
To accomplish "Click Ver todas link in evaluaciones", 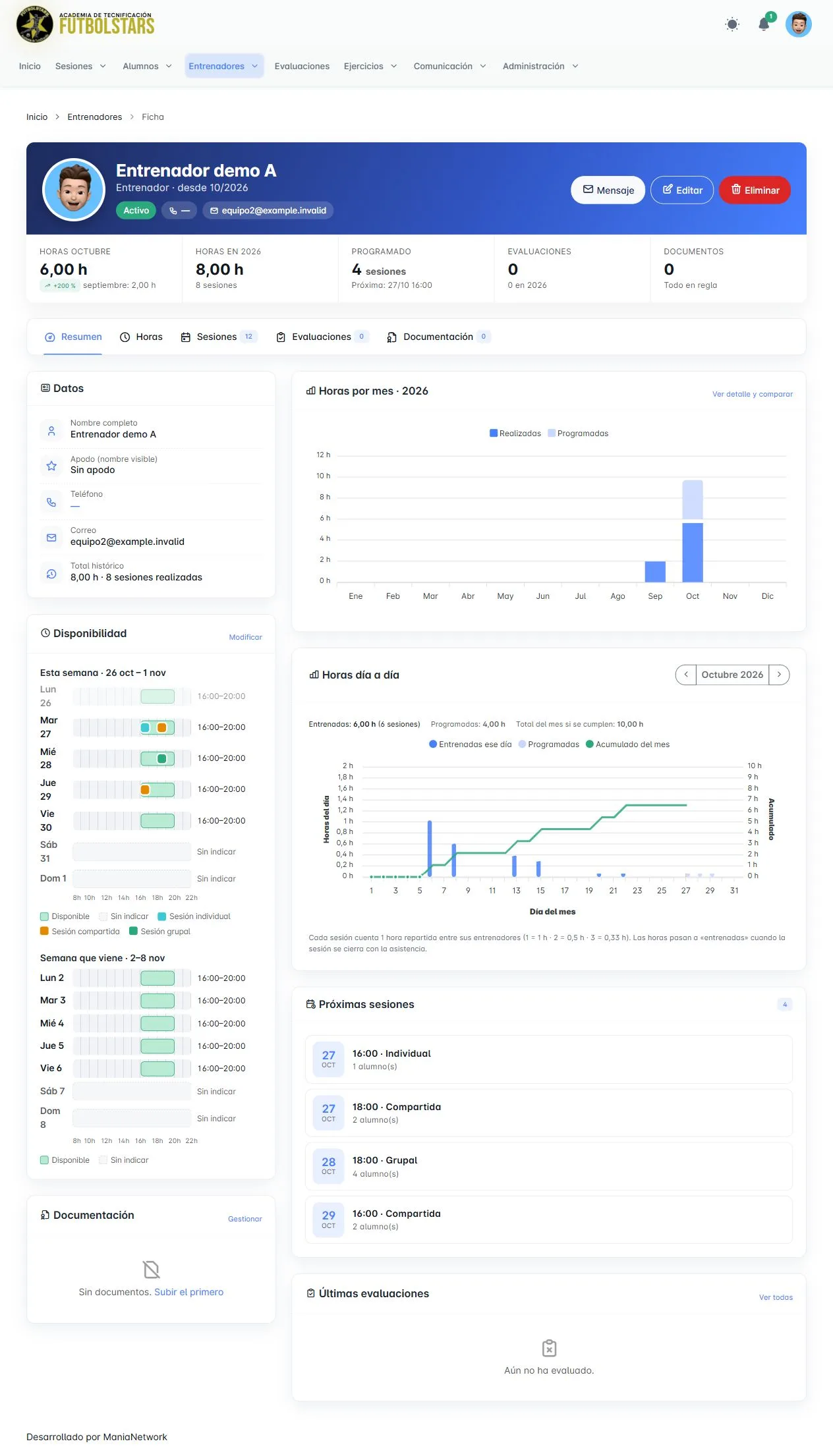I will pyautogui.click(x=776, y=1297).
